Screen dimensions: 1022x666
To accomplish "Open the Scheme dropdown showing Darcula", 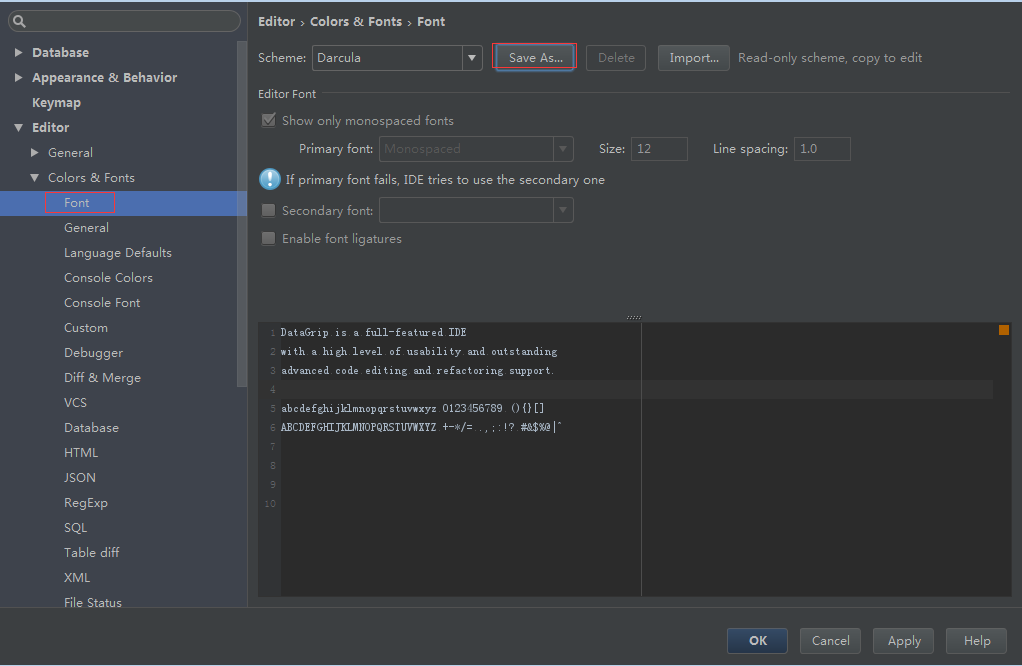I will tap(470, 57).
